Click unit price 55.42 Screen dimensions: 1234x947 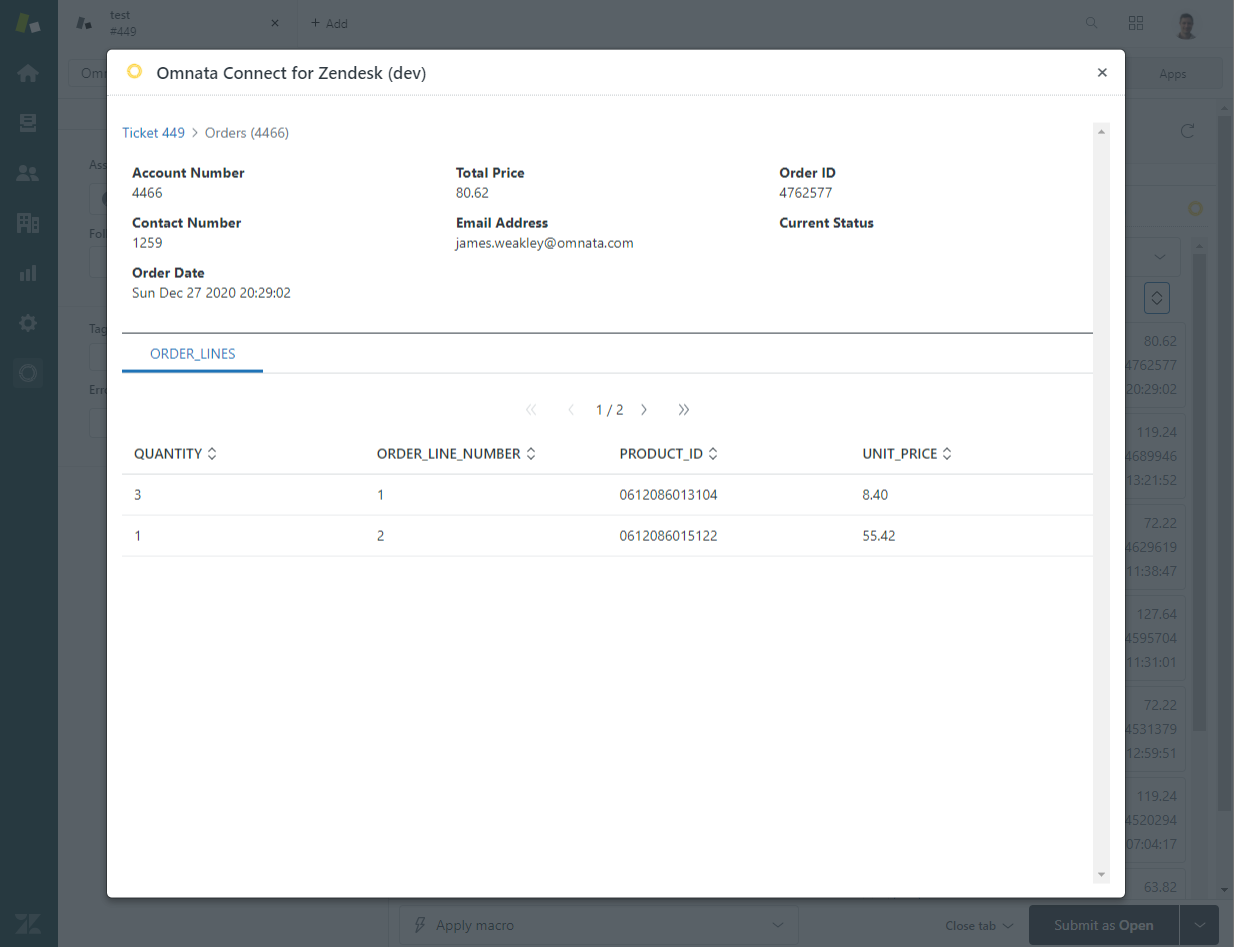pos(879,536)
